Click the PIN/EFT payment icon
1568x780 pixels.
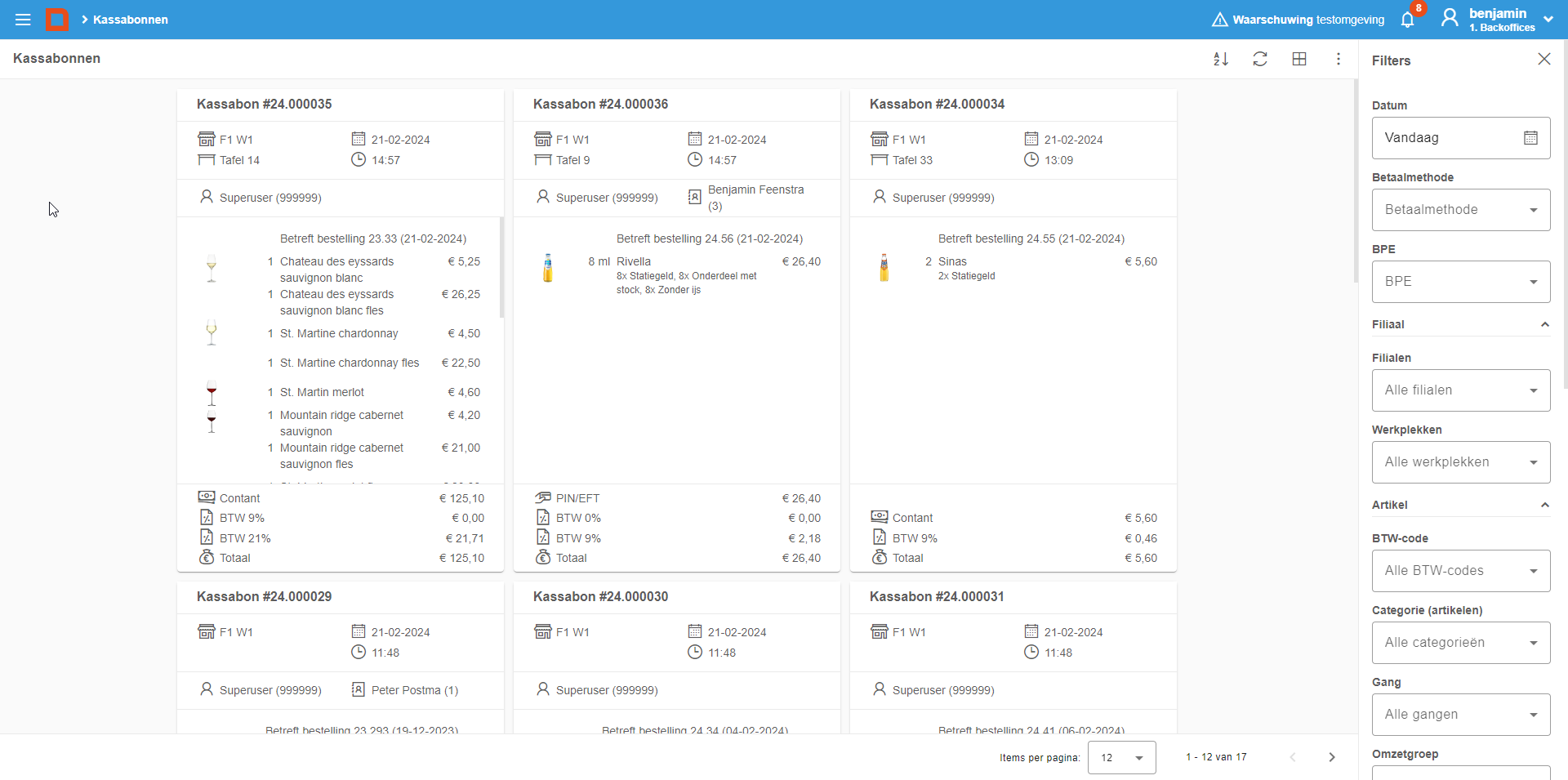tap(543, 497)
